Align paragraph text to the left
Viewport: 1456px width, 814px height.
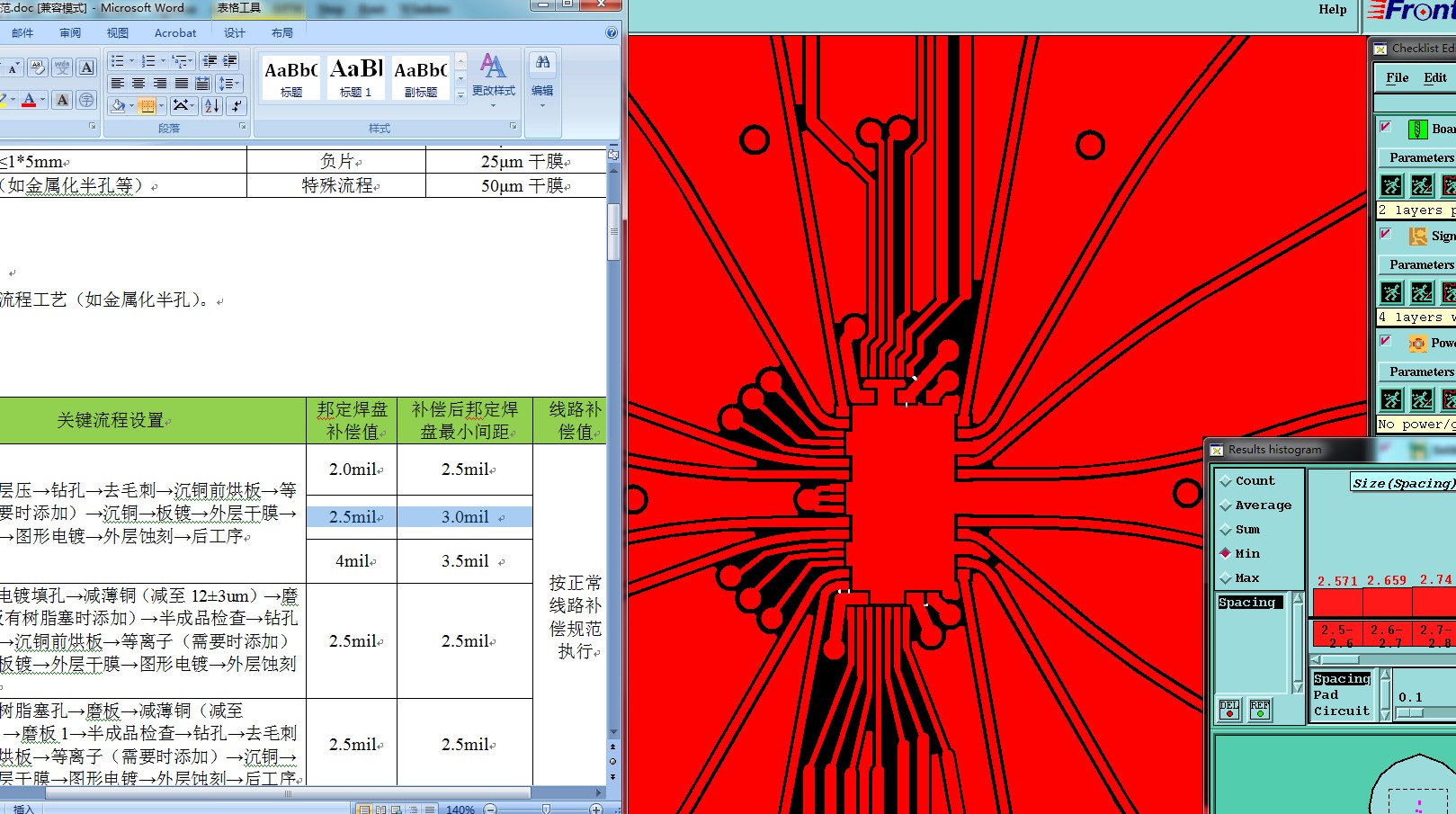tap(117, 84)
